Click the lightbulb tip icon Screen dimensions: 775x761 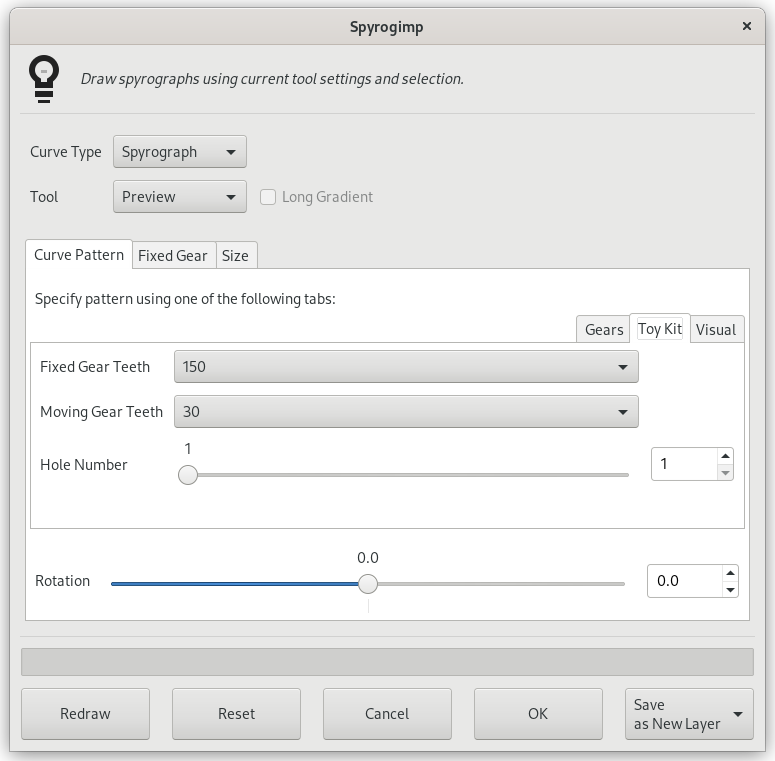[x=44, y=79]
